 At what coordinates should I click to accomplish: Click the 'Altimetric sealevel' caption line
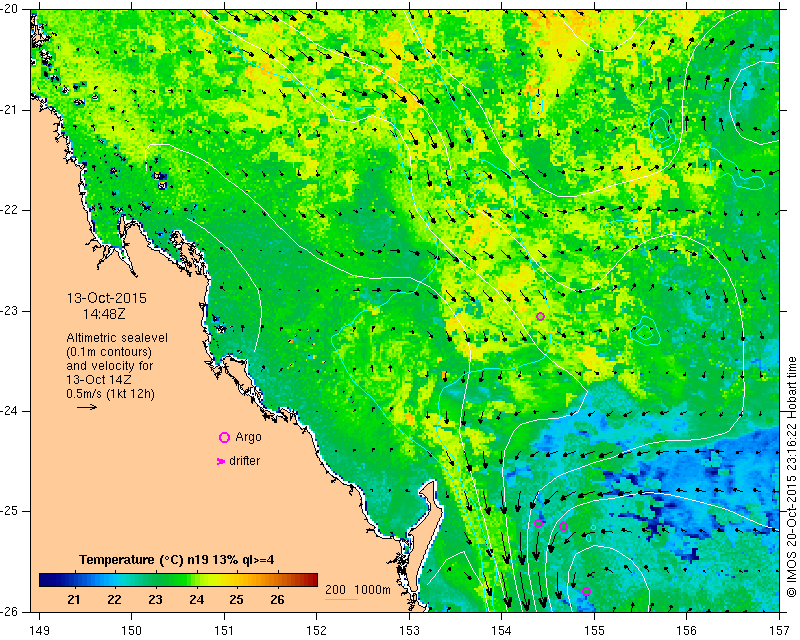pos(117,338)
